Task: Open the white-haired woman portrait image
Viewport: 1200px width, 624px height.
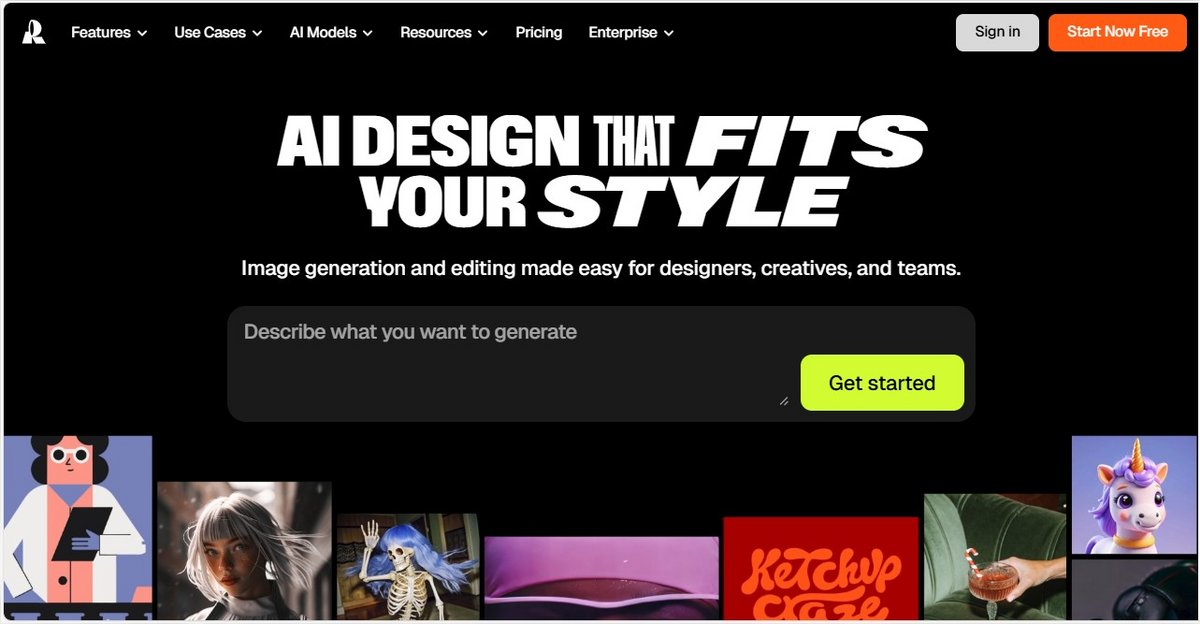Action: [x=244, y=550]
